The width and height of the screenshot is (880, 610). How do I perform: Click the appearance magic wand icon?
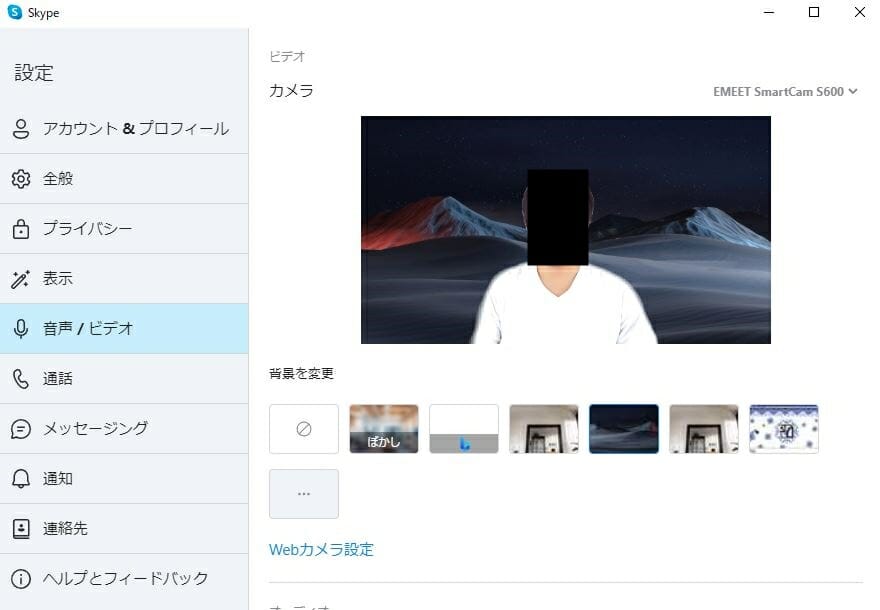pos(20,279)
